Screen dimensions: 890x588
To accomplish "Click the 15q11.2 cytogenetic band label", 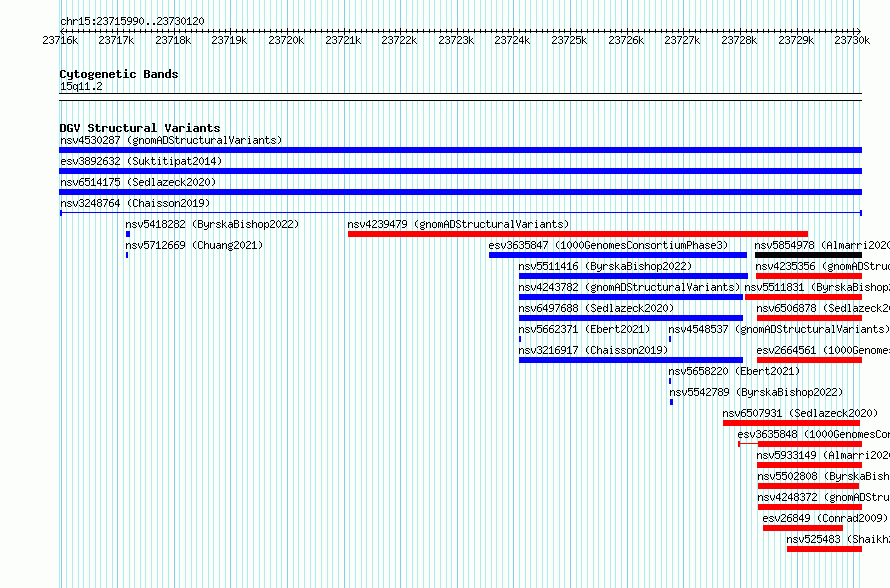I will click(81, 86).
